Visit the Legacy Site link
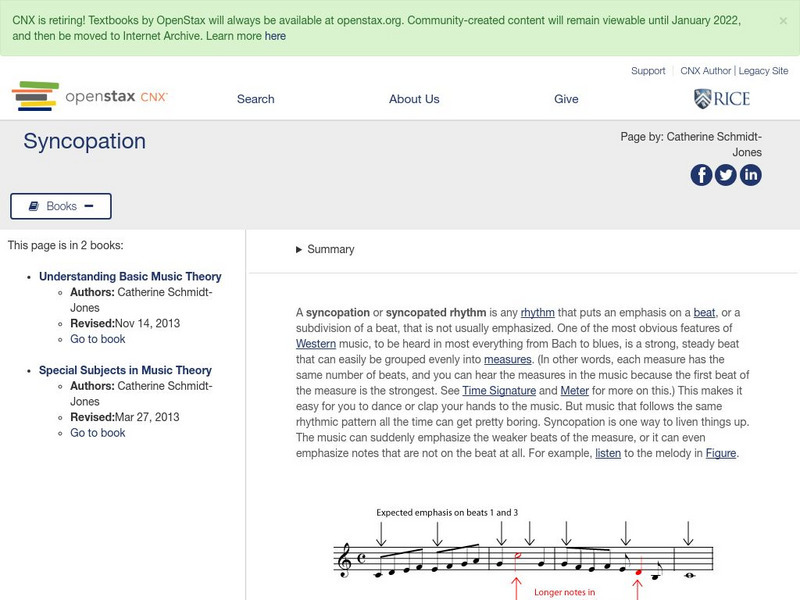 (764, 71)
